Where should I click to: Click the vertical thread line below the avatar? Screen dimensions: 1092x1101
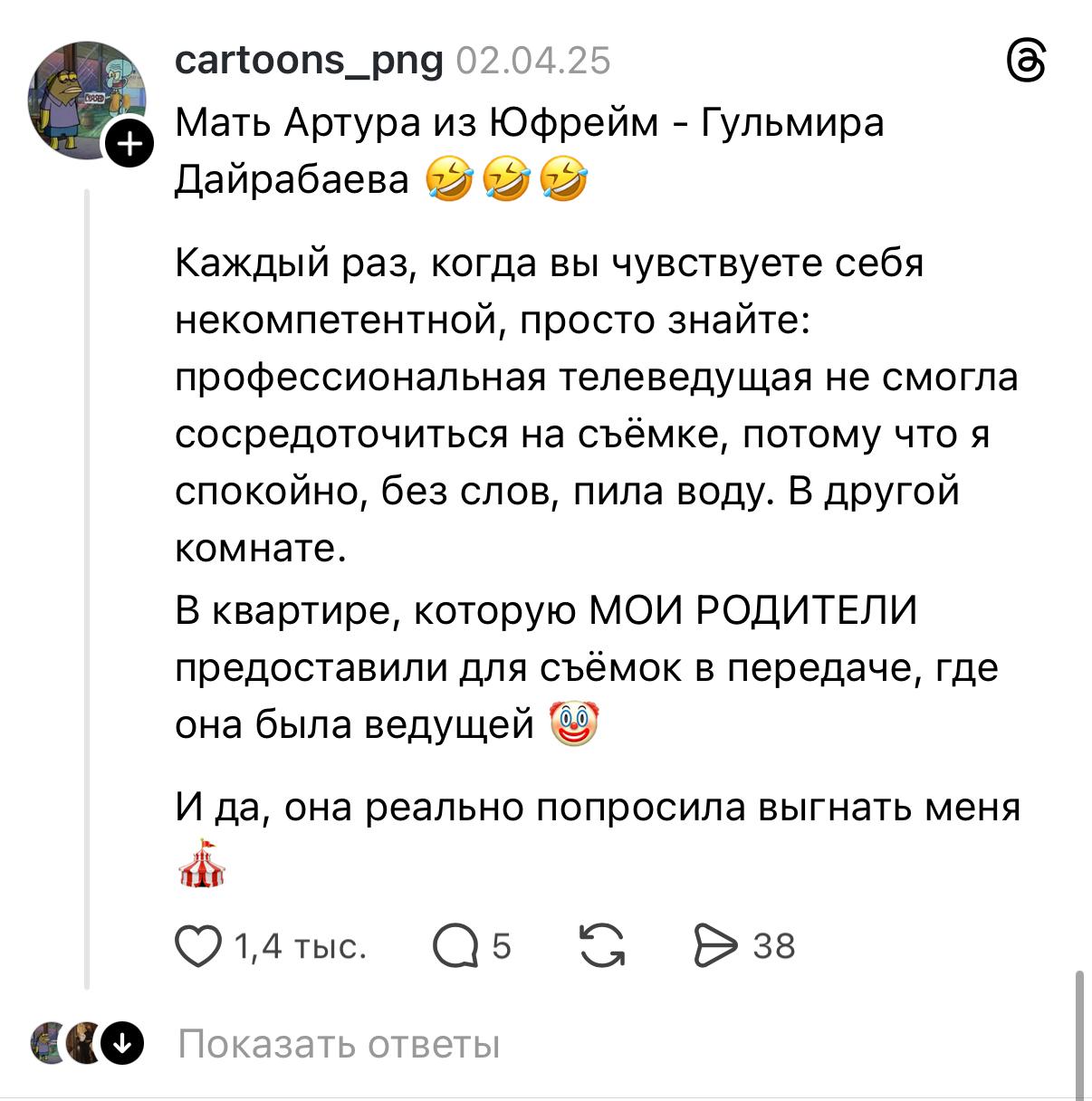coord(87,589)
